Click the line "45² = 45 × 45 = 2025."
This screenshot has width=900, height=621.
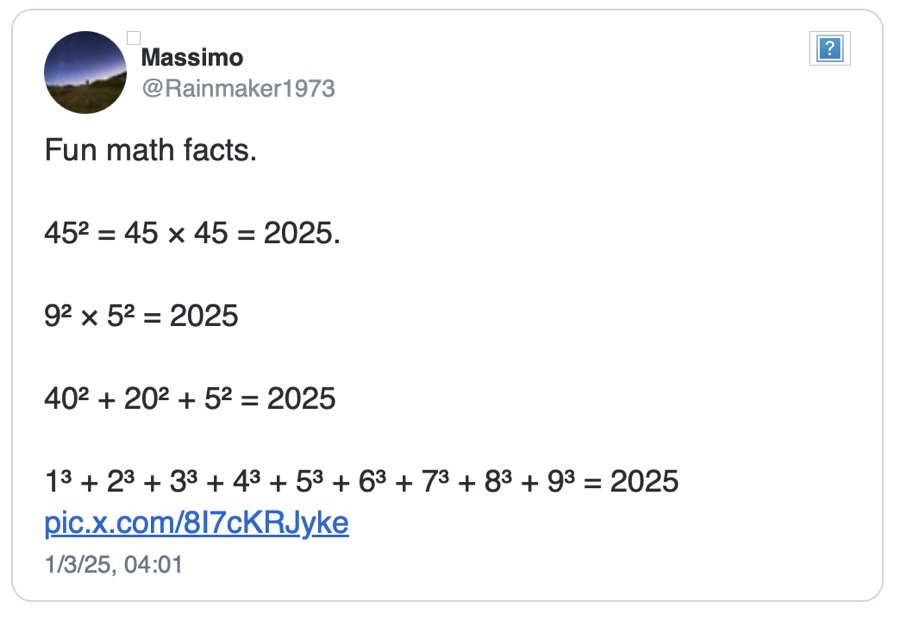coord(193,234)
